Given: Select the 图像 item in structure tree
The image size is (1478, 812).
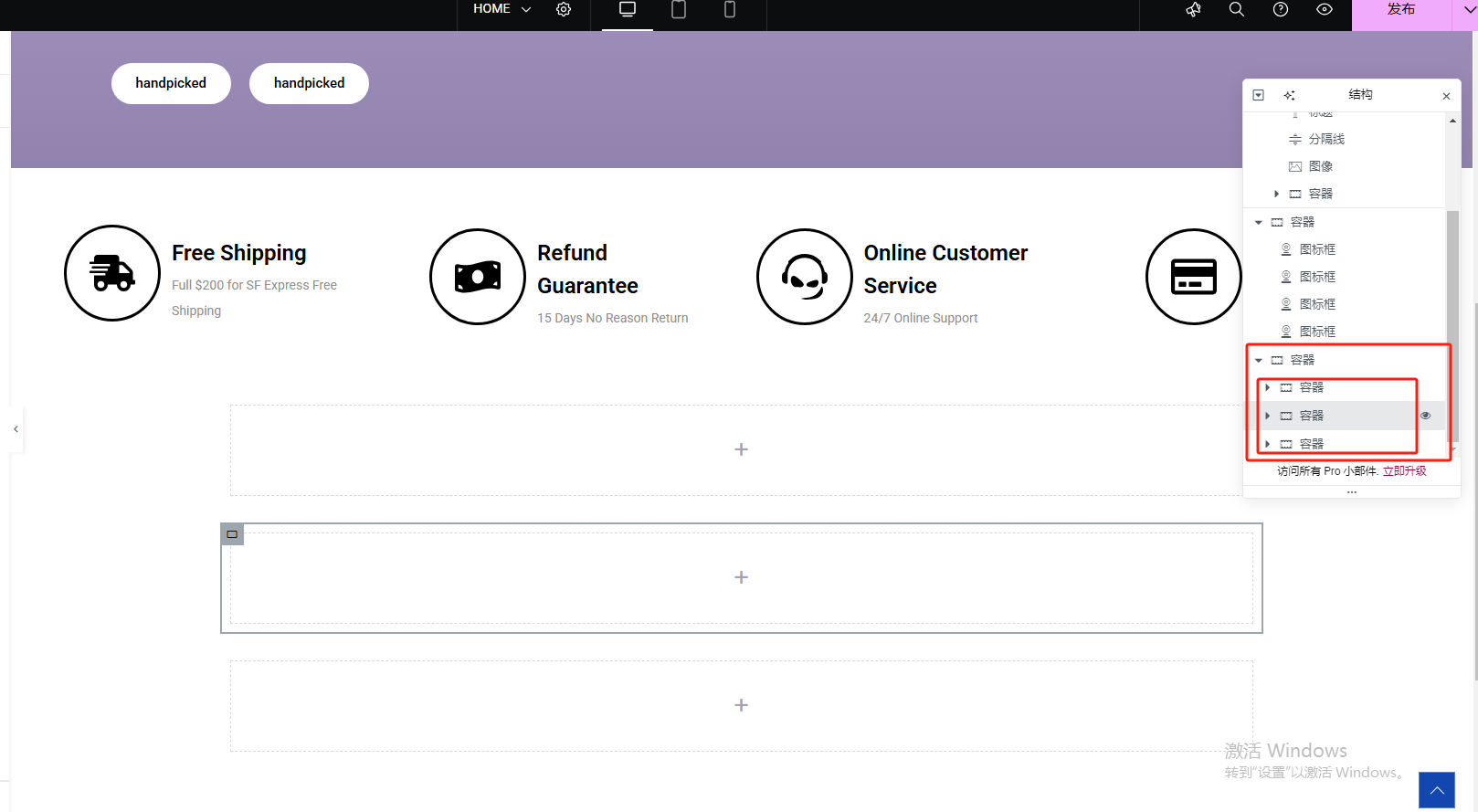Looking at the screenshot, I should pyautogui.click(x=1320, y=166).
